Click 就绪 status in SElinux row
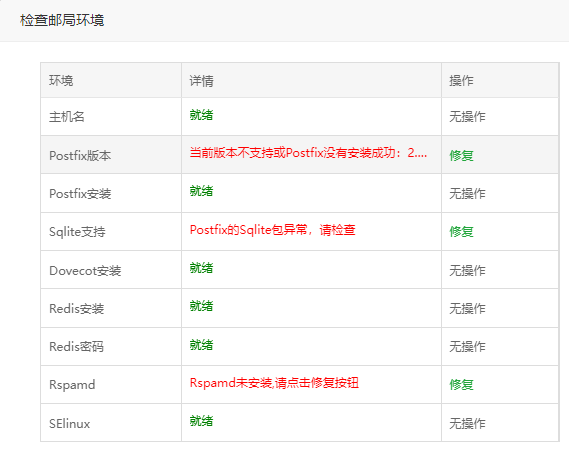569x452 pixels. 201,421
